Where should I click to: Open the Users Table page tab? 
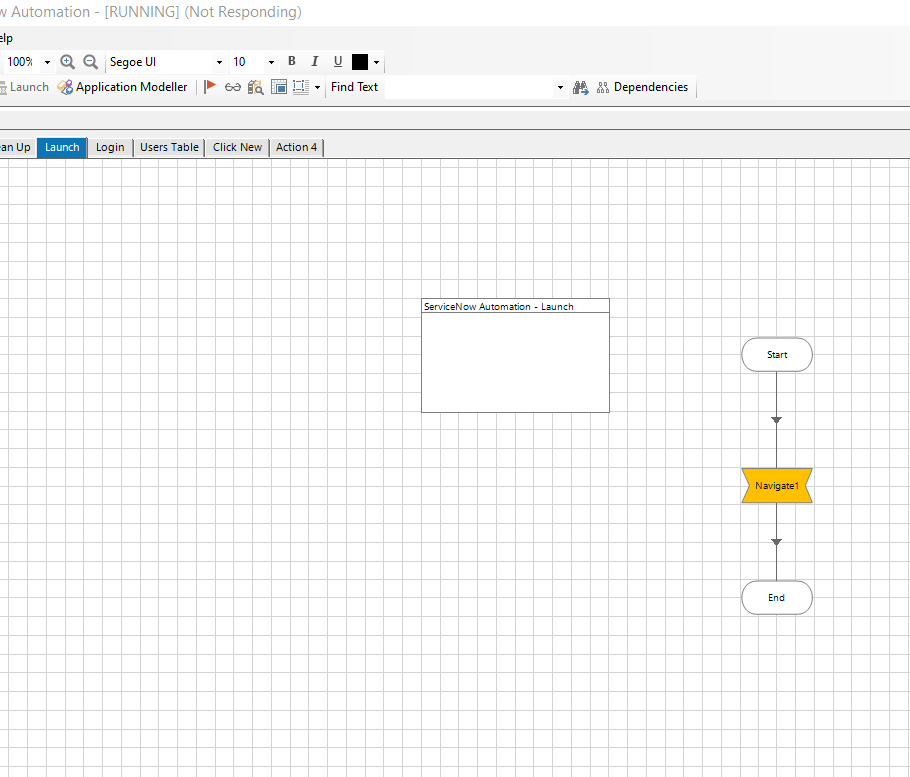[169, 147]
